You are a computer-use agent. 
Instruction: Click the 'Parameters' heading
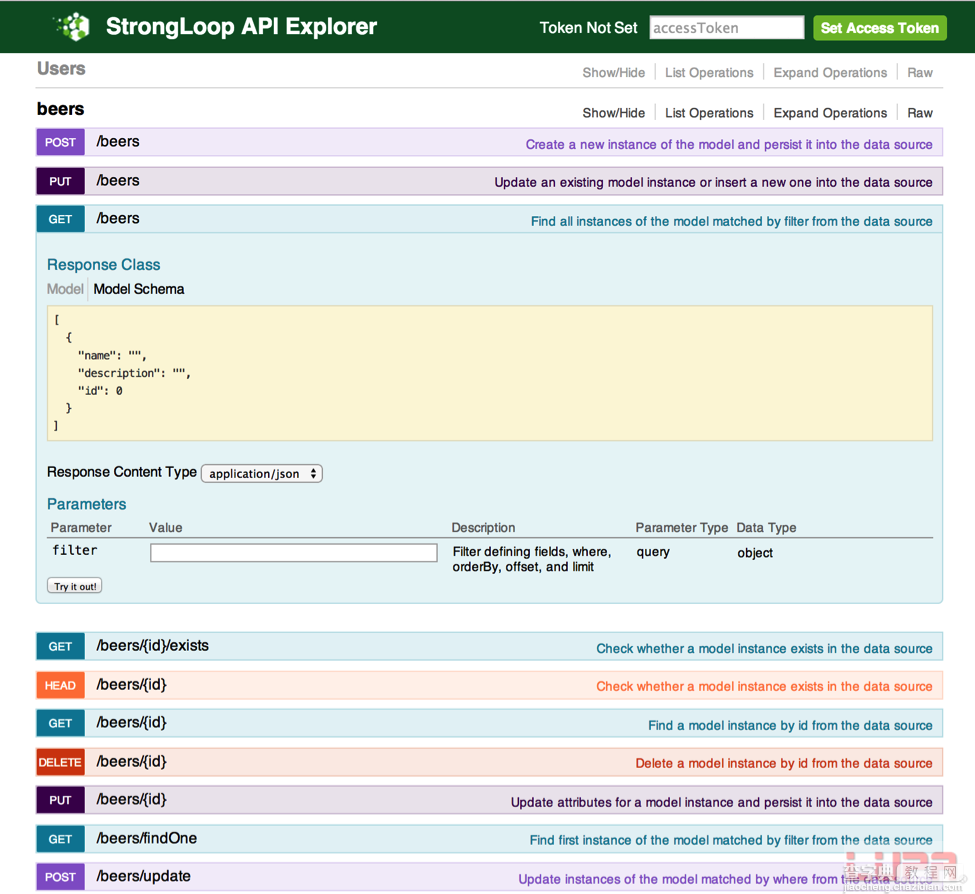coord(86,504)
